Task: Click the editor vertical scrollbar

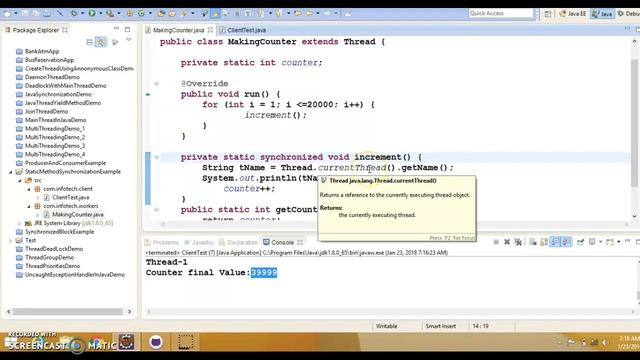Action: click(634, 122)
